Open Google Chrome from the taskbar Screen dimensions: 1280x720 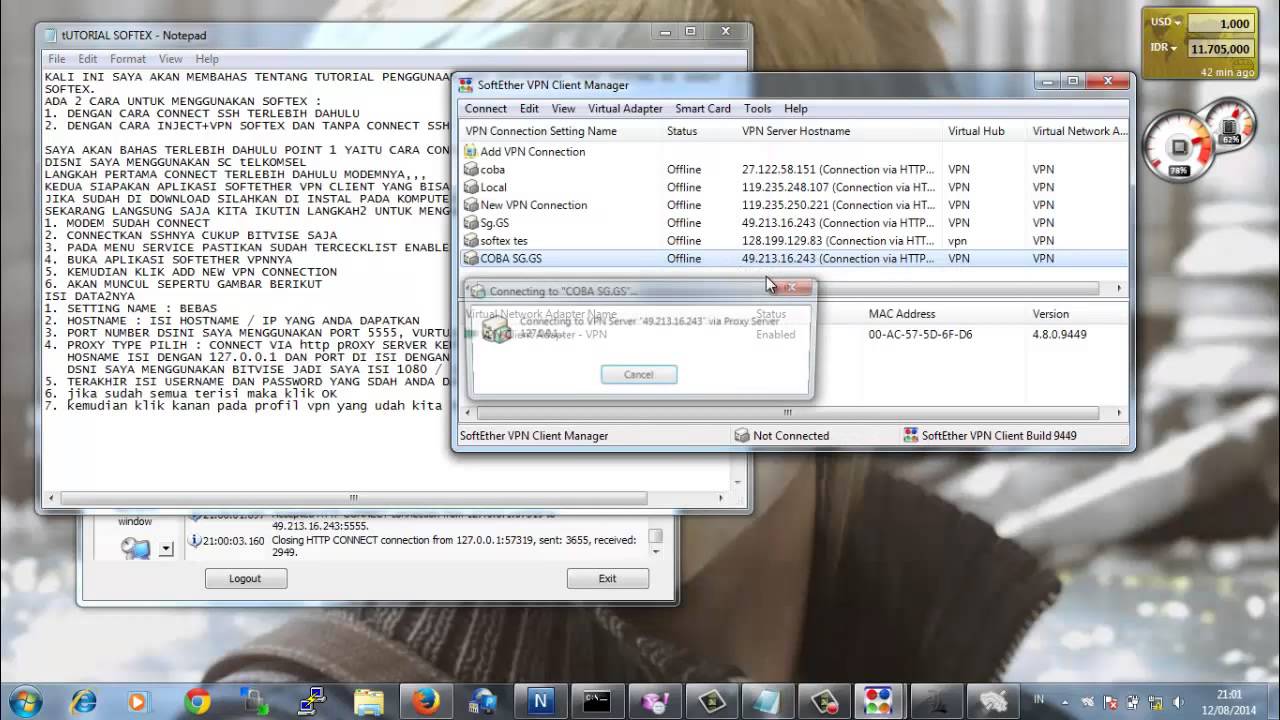(197, 701)
